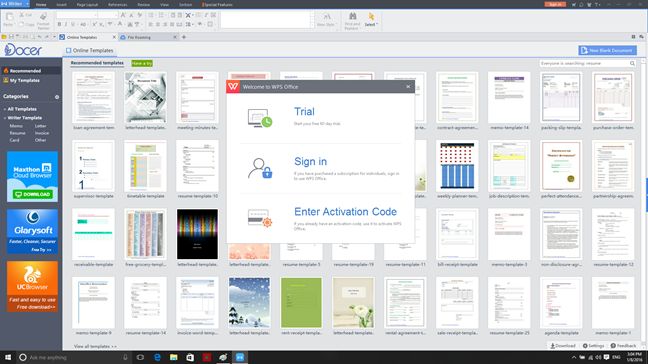The height and width of the screenshot is (364, 648).
Task: Click the Sign in user-lock icon
Action: pos(260,168)
